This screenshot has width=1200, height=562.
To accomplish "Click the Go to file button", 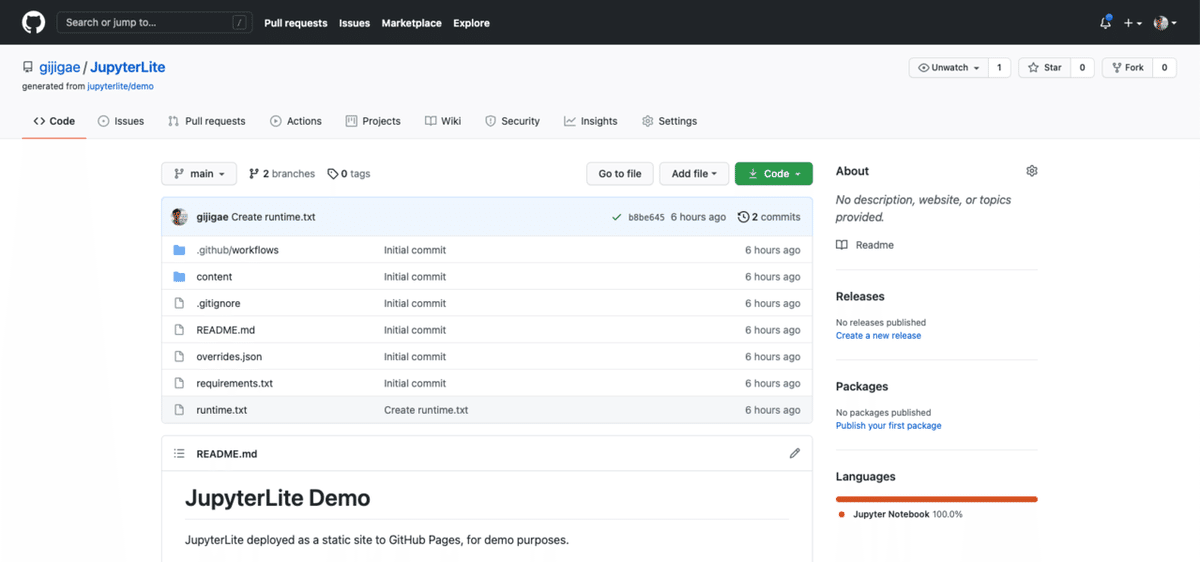I will tap(620, 174).
